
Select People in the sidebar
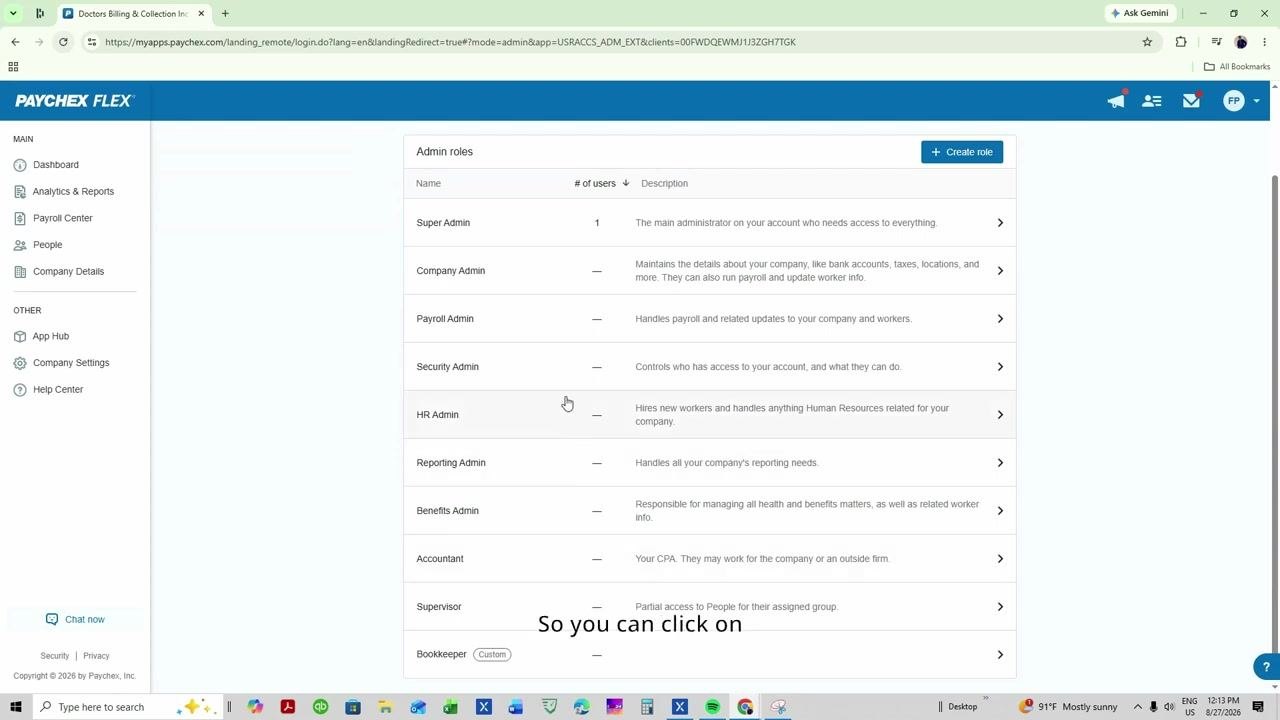tap(47, 245)
